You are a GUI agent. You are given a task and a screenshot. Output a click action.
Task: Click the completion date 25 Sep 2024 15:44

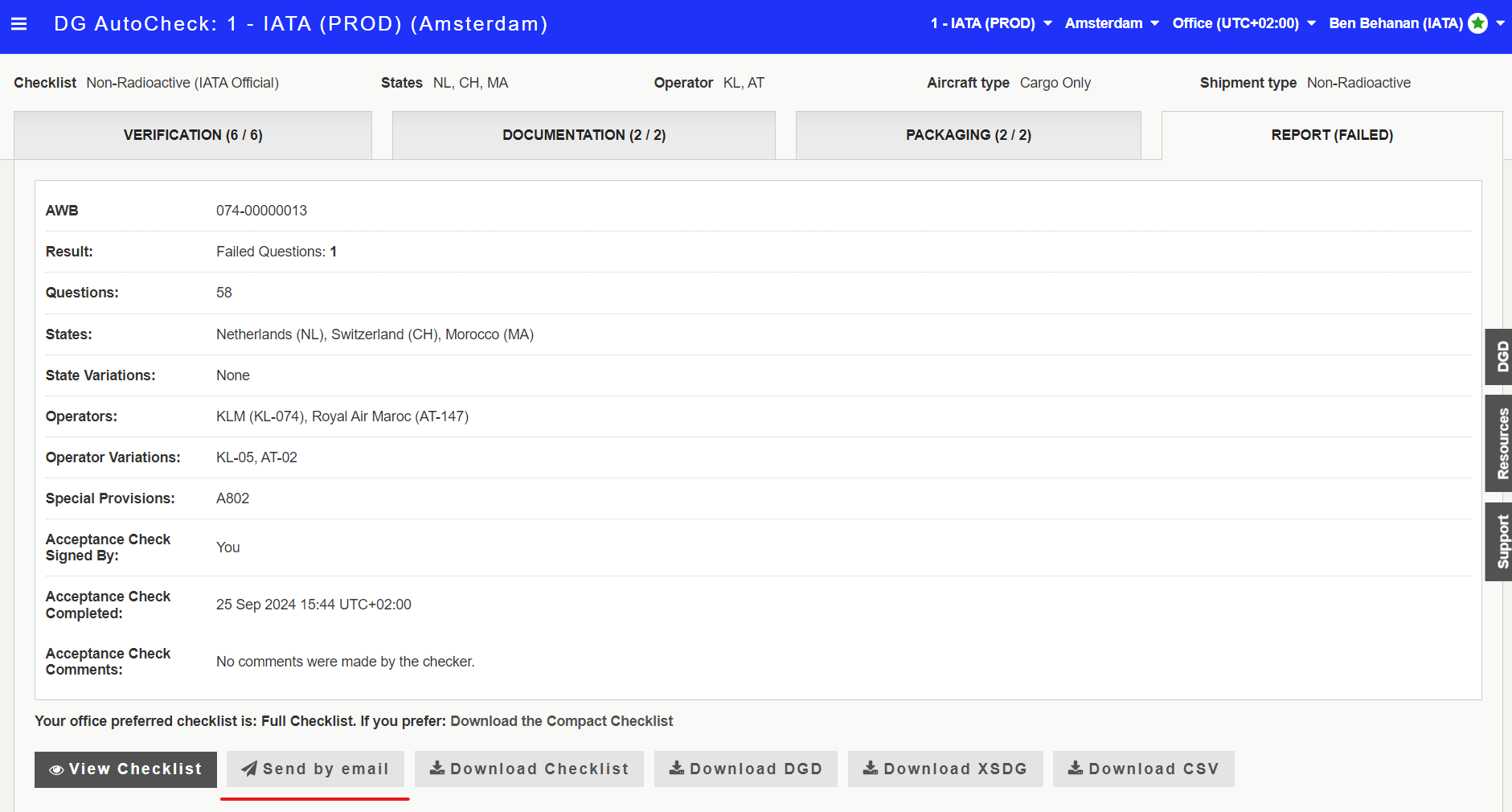coord(313,605)
